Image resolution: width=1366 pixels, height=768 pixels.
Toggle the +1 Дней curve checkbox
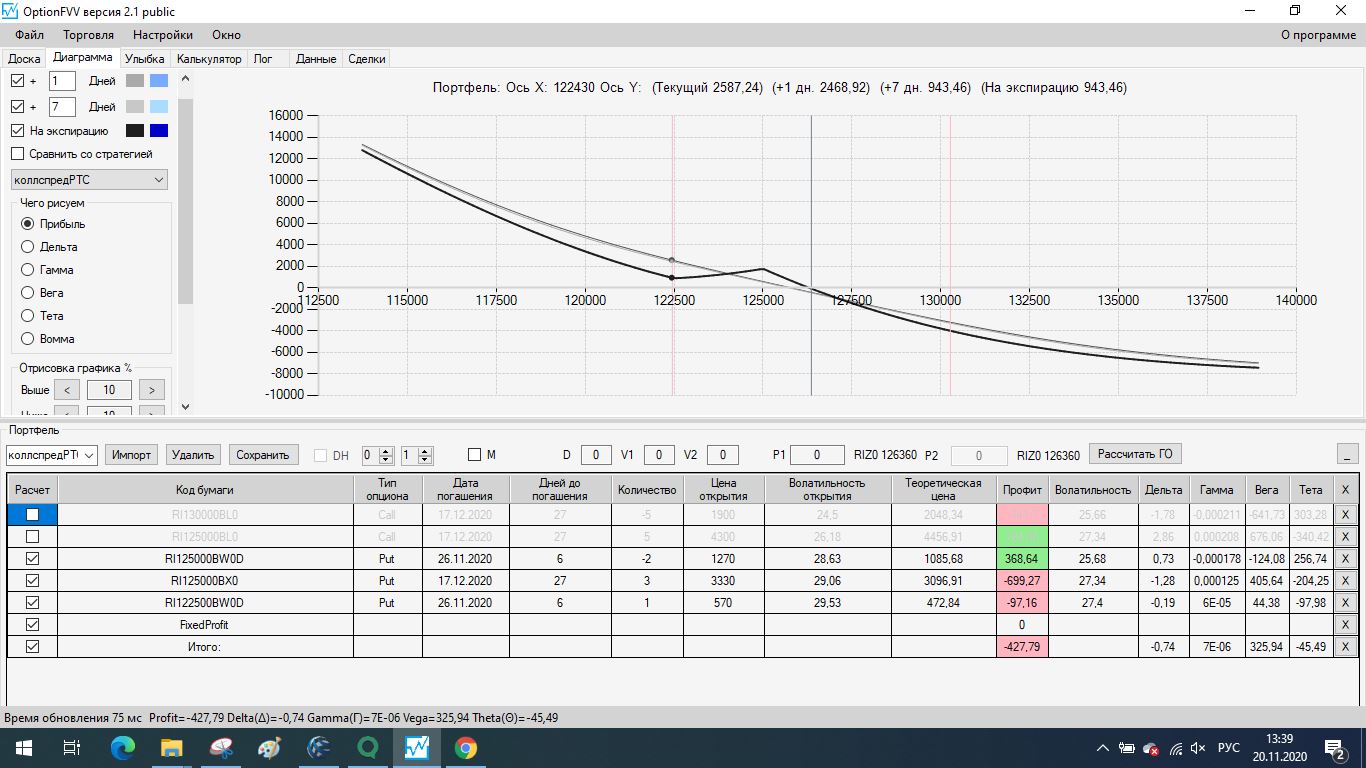click(17, 80)
